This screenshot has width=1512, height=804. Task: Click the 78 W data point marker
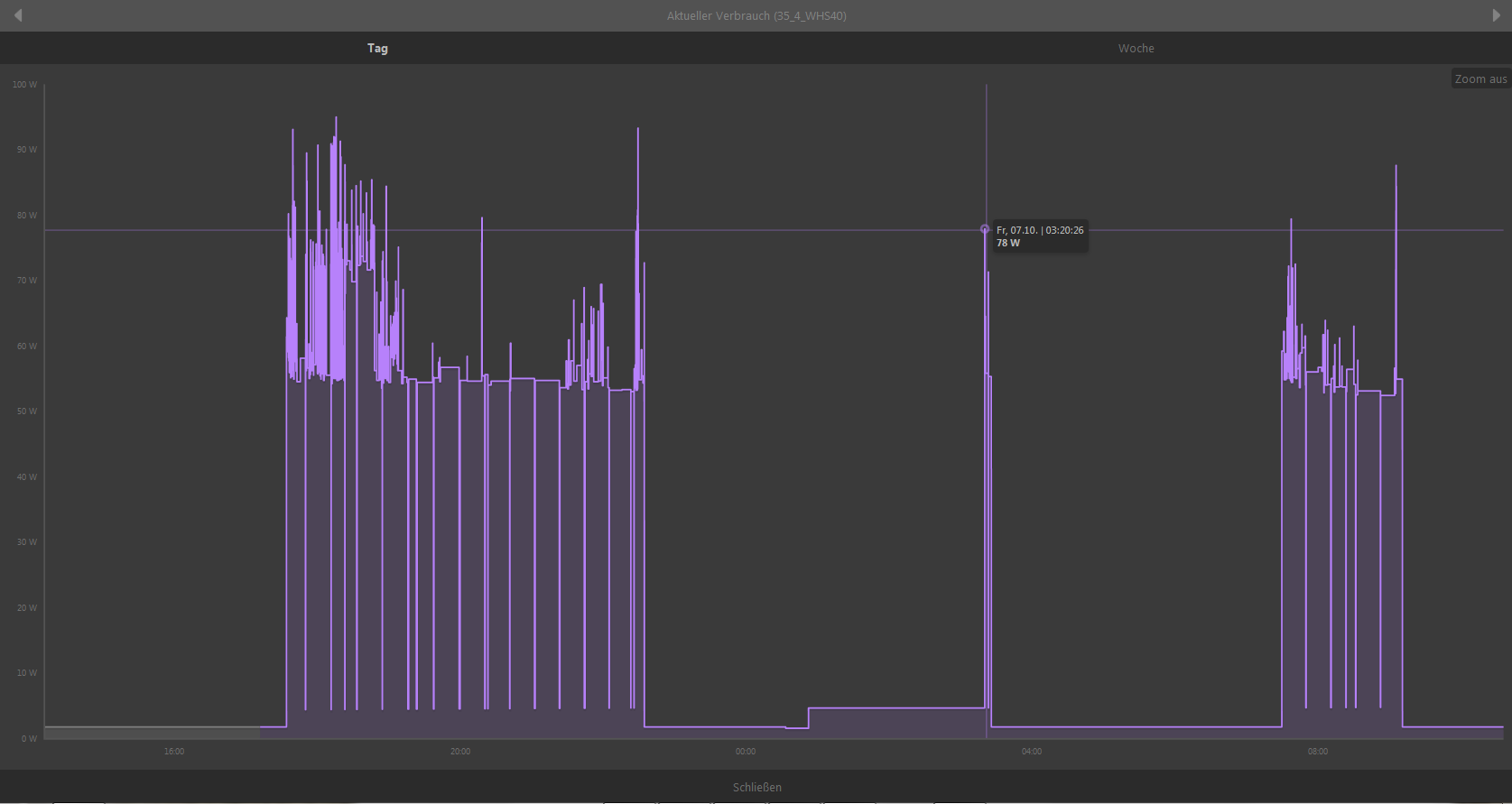(x=985, y=229)
